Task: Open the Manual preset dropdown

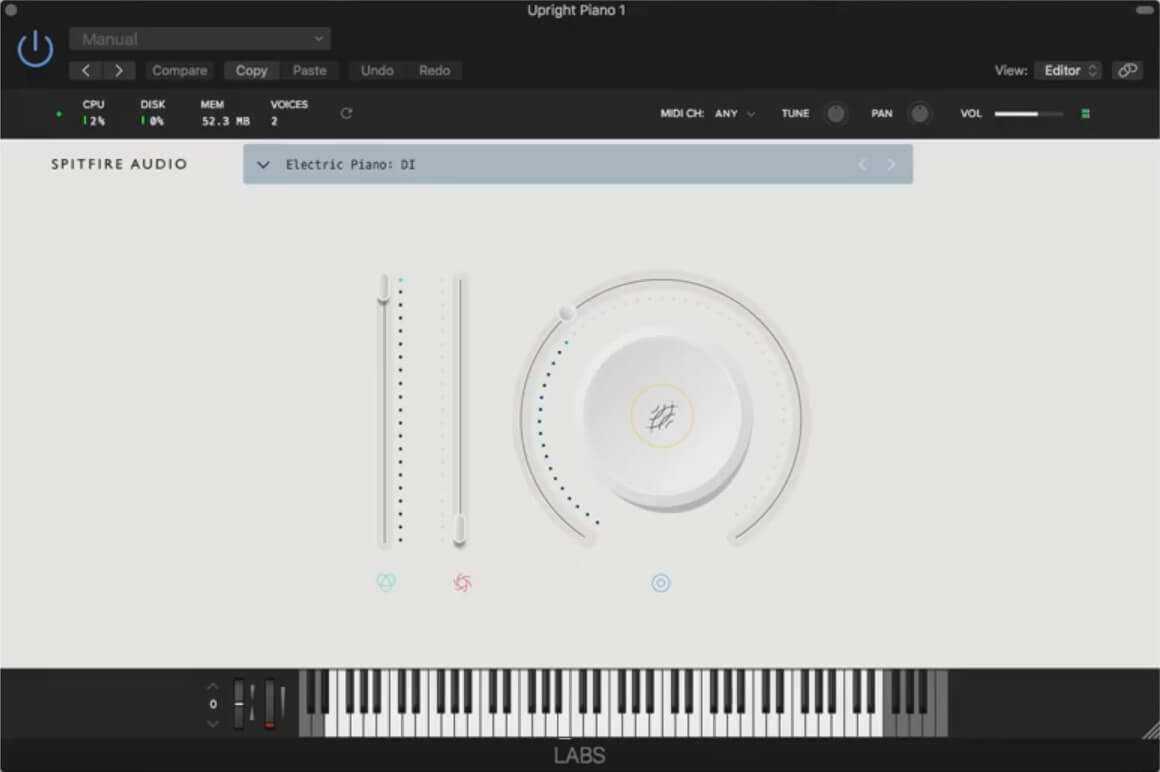Action: (200, 39)
